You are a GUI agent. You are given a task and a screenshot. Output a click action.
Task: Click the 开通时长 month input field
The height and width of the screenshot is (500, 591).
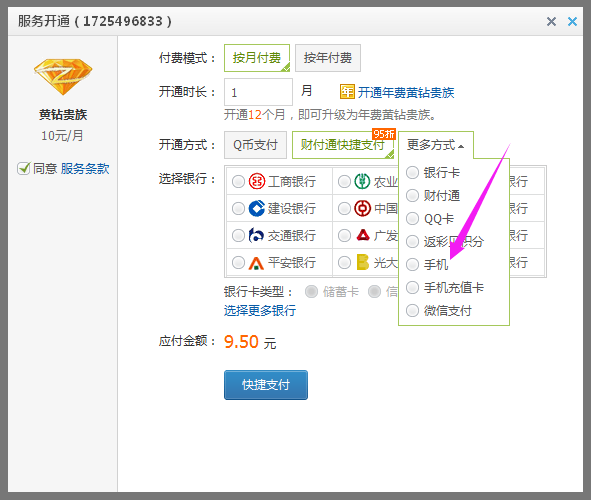(x=258, y=92)
